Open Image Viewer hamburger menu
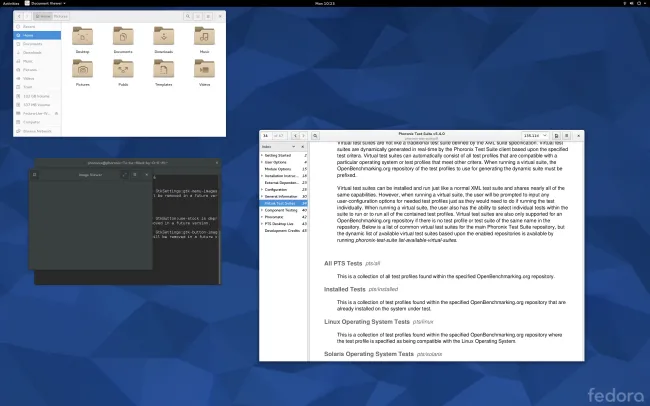Screen dimensions: 650x406 click(x=135, y=175)
